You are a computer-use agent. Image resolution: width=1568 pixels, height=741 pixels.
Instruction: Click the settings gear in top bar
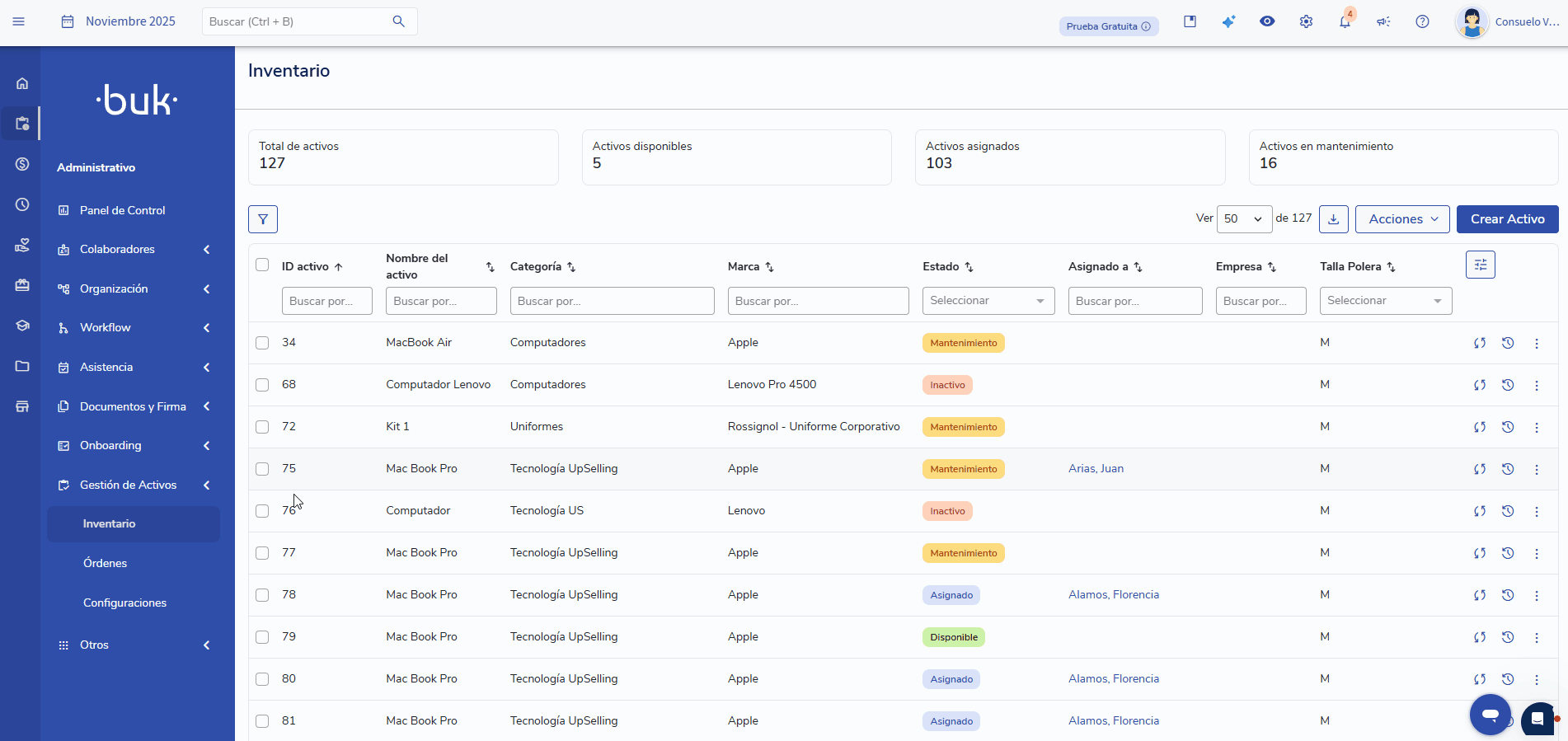point(1306,22)
